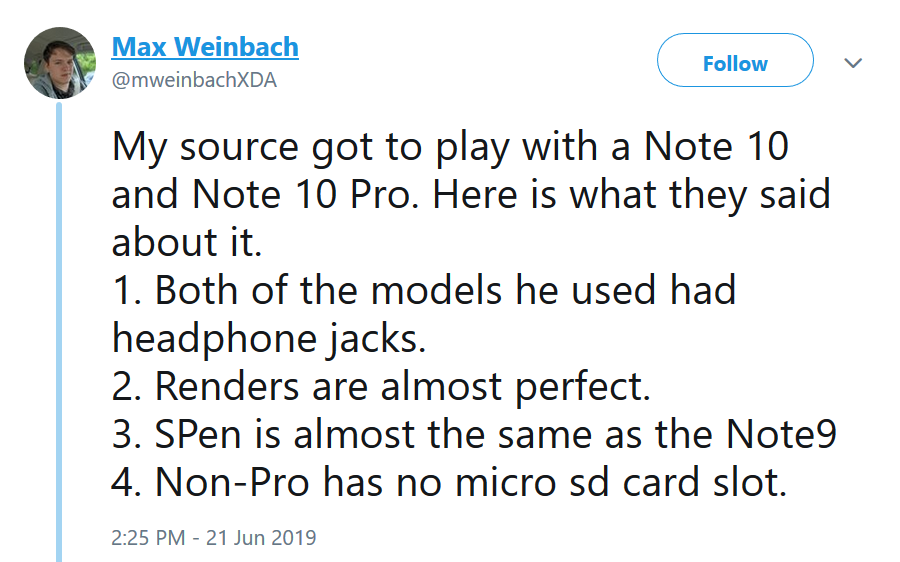This screenshot has width=900, height=562.
Task: Click the Max Weinbach name link
Action: (205, 46)
